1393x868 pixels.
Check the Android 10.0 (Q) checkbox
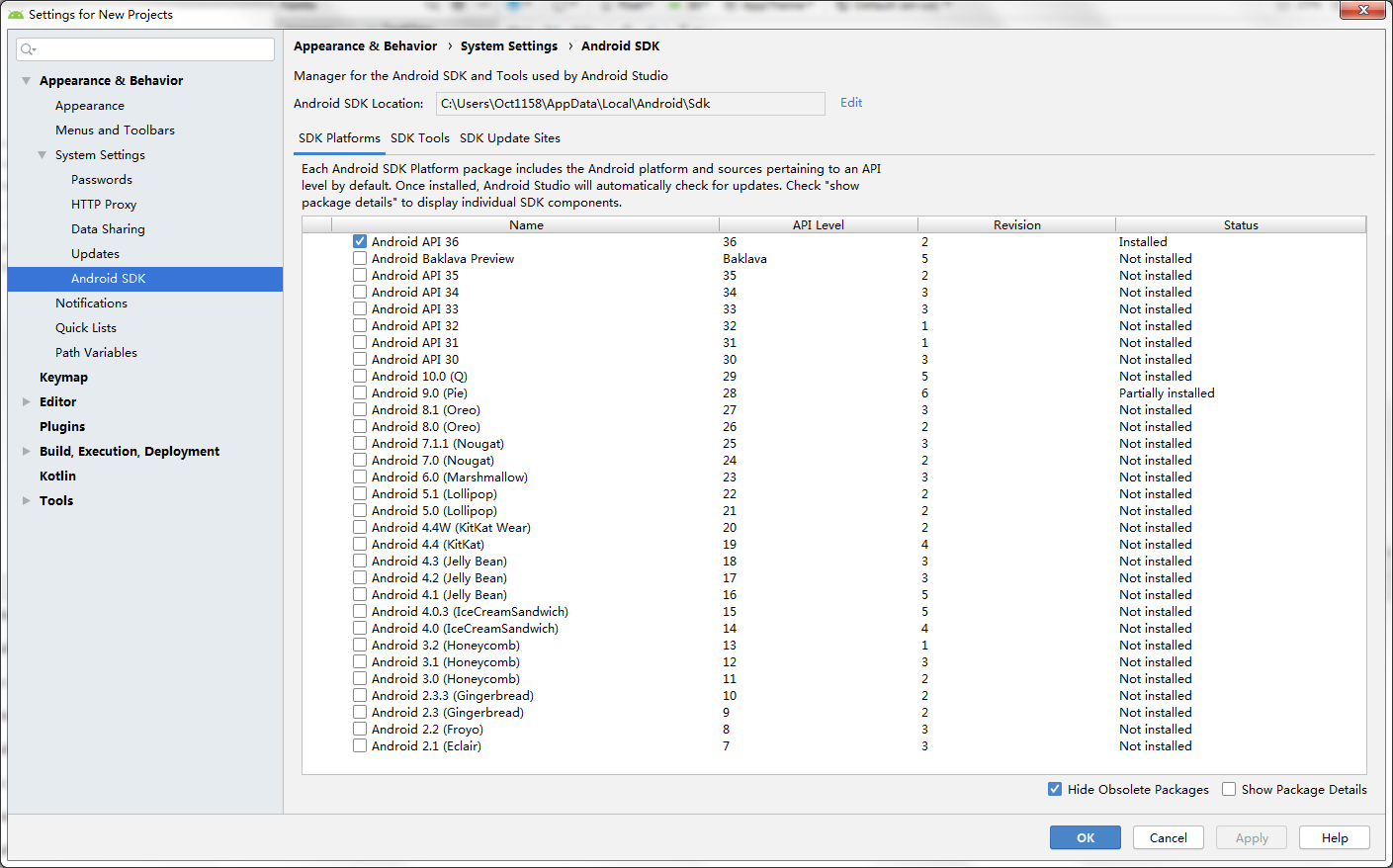tap(360, 376)
